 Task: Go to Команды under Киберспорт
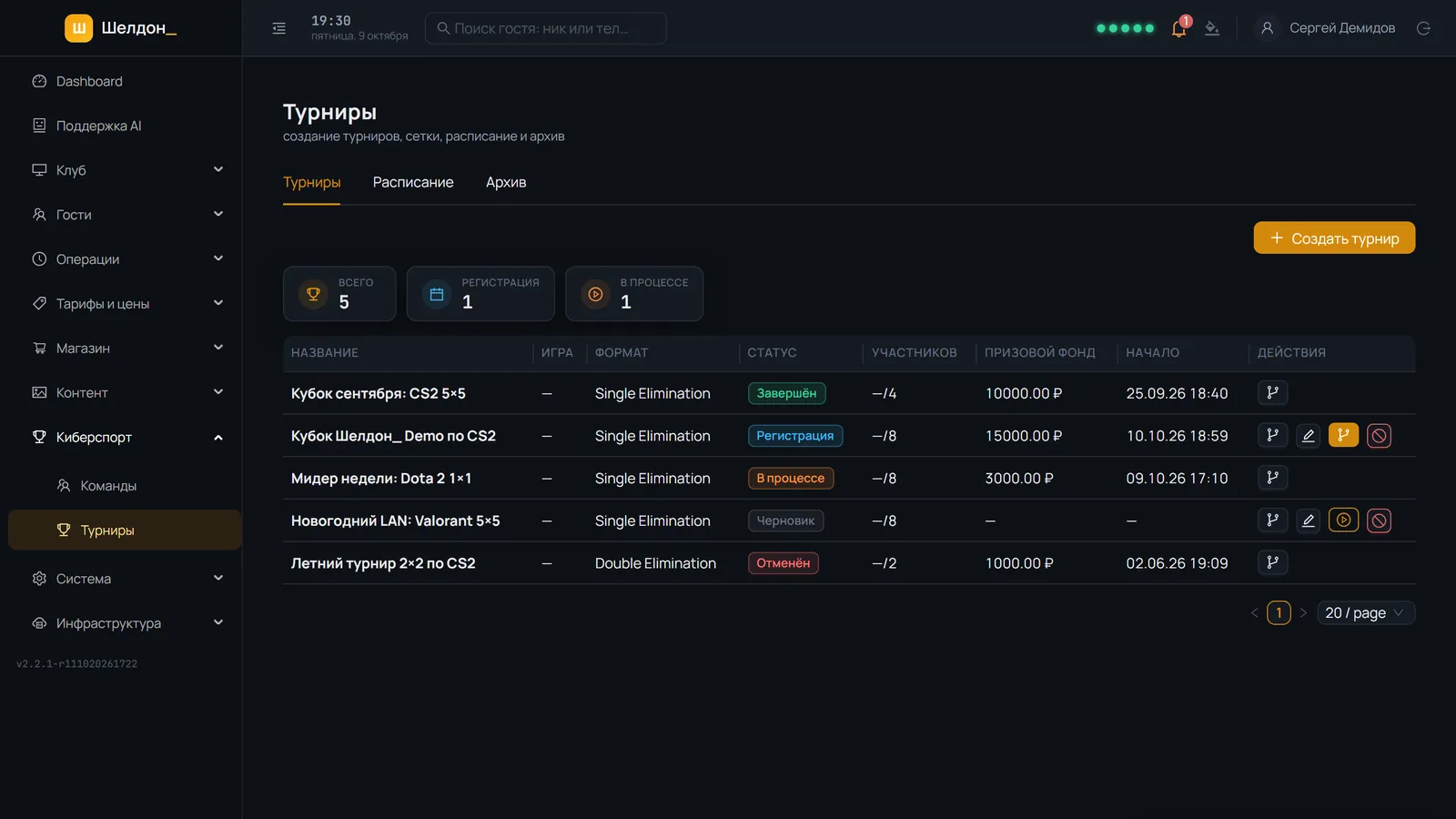pyautogui.click(x=125, y=486)
